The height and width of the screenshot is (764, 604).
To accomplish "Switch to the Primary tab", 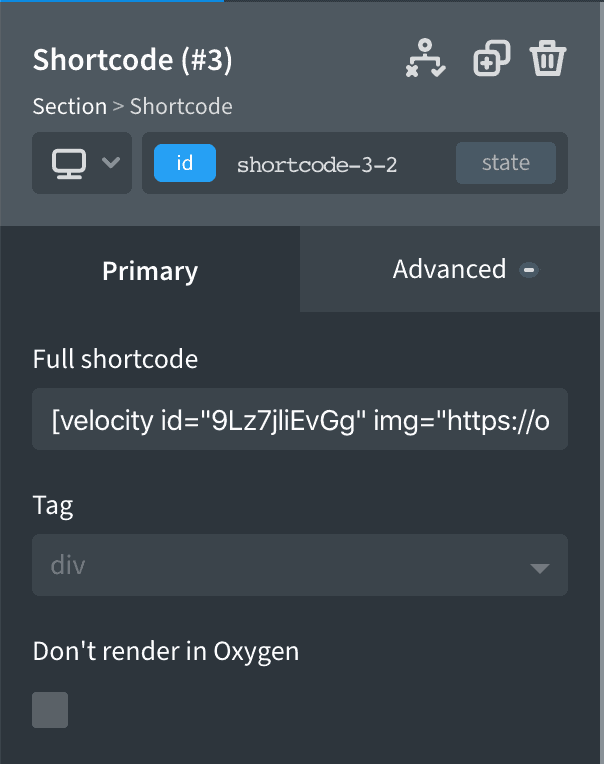I will 150,270.
